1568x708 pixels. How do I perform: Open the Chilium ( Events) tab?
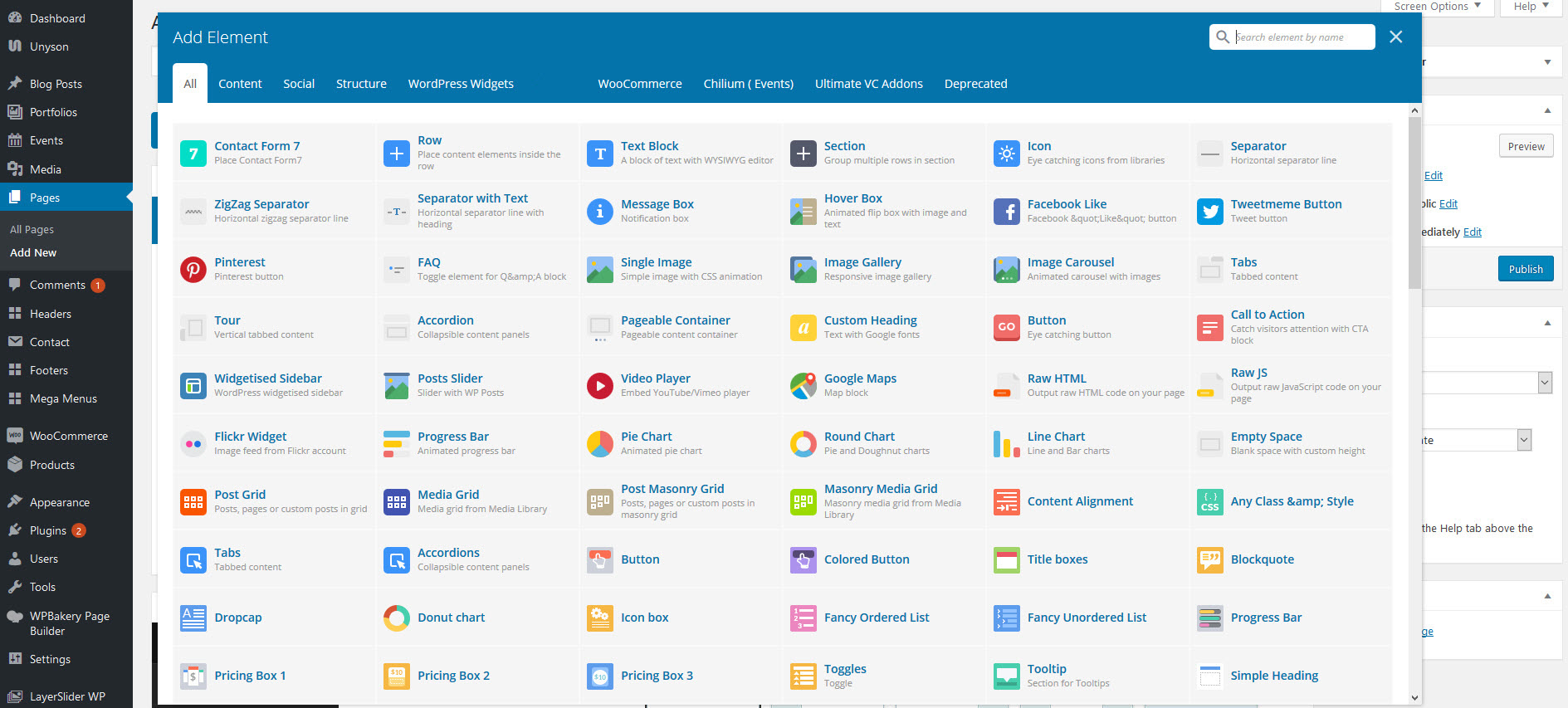(749, 84)
